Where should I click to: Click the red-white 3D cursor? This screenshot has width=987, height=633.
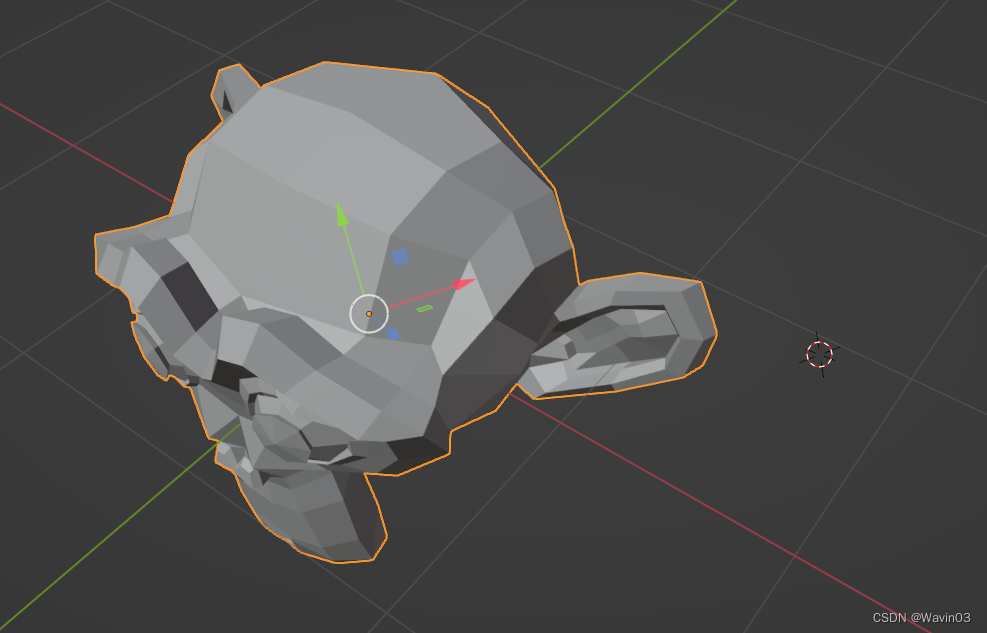click(x=820, y=354)
